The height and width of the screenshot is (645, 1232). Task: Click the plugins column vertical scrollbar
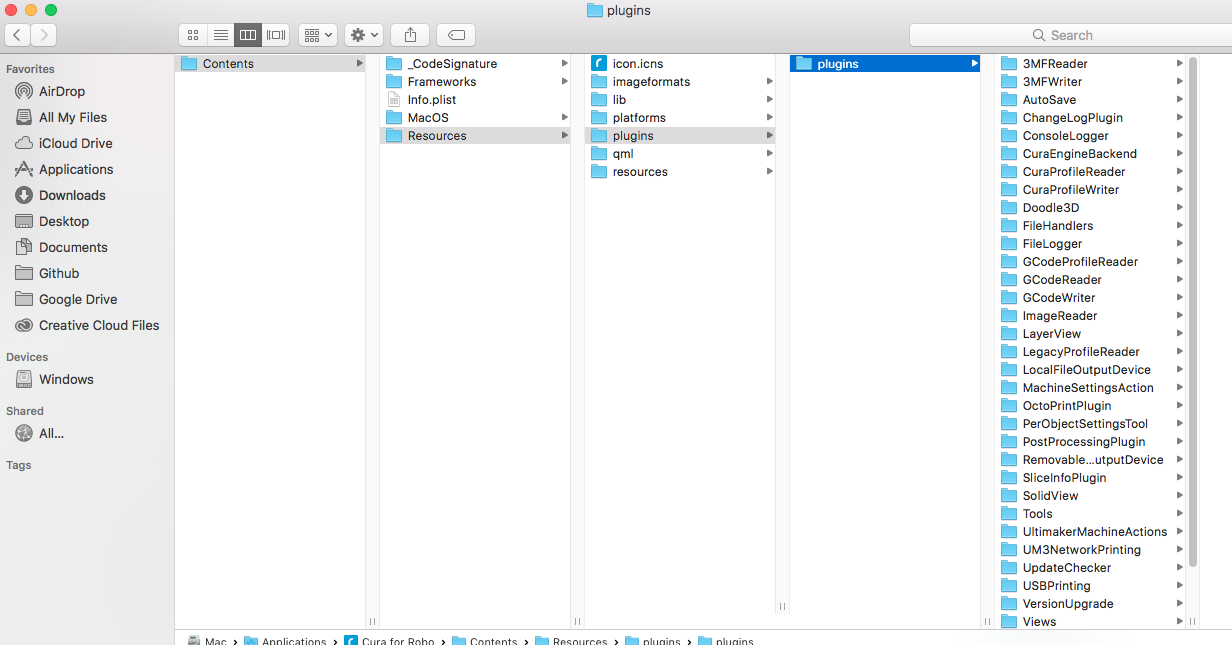pyautogui.click(x=1192, y=312)
